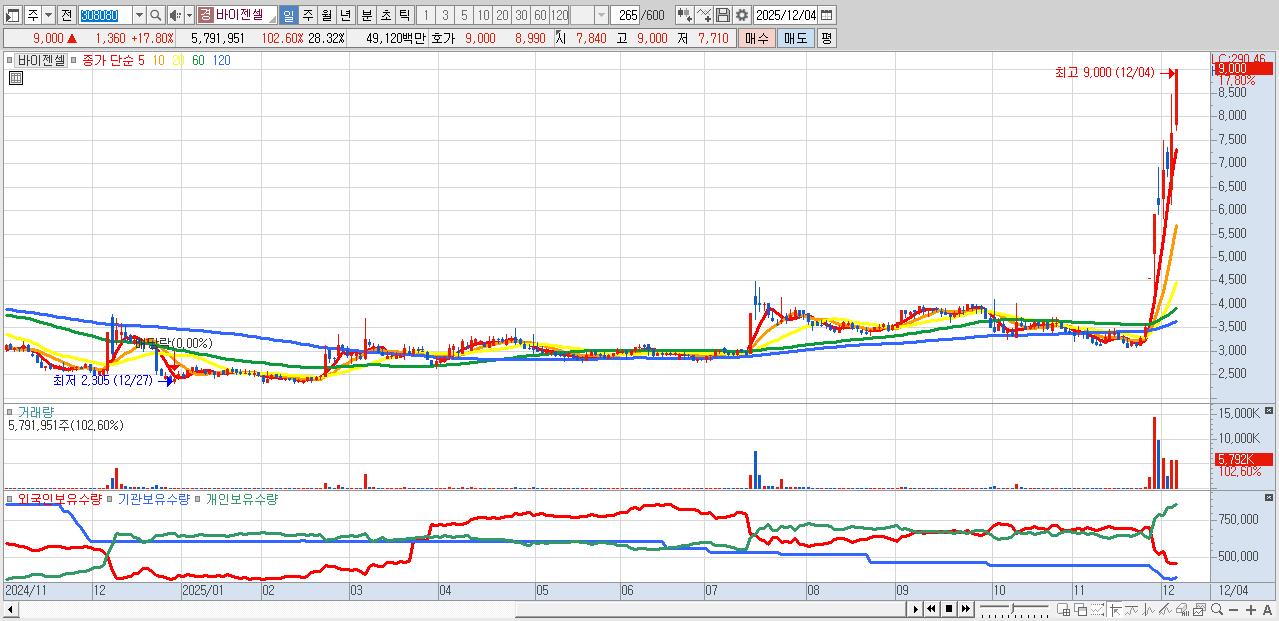Open the chart settings gear icon
The height and width of the screenshot is (621, 1279).
pyautogui.click(x=741, y=15)
